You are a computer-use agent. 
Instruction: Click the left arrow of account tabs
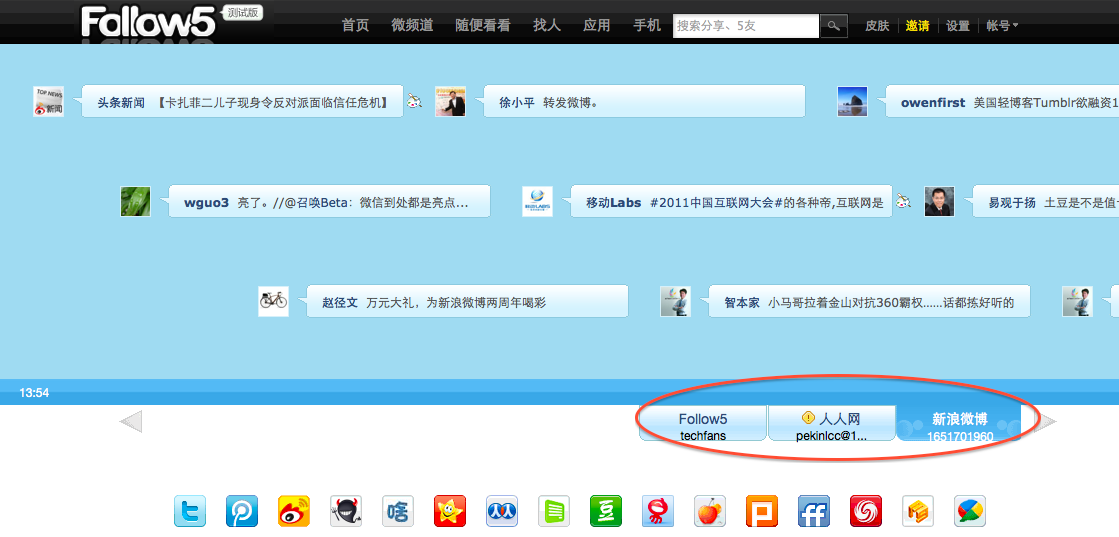click(x=131, y=421)
